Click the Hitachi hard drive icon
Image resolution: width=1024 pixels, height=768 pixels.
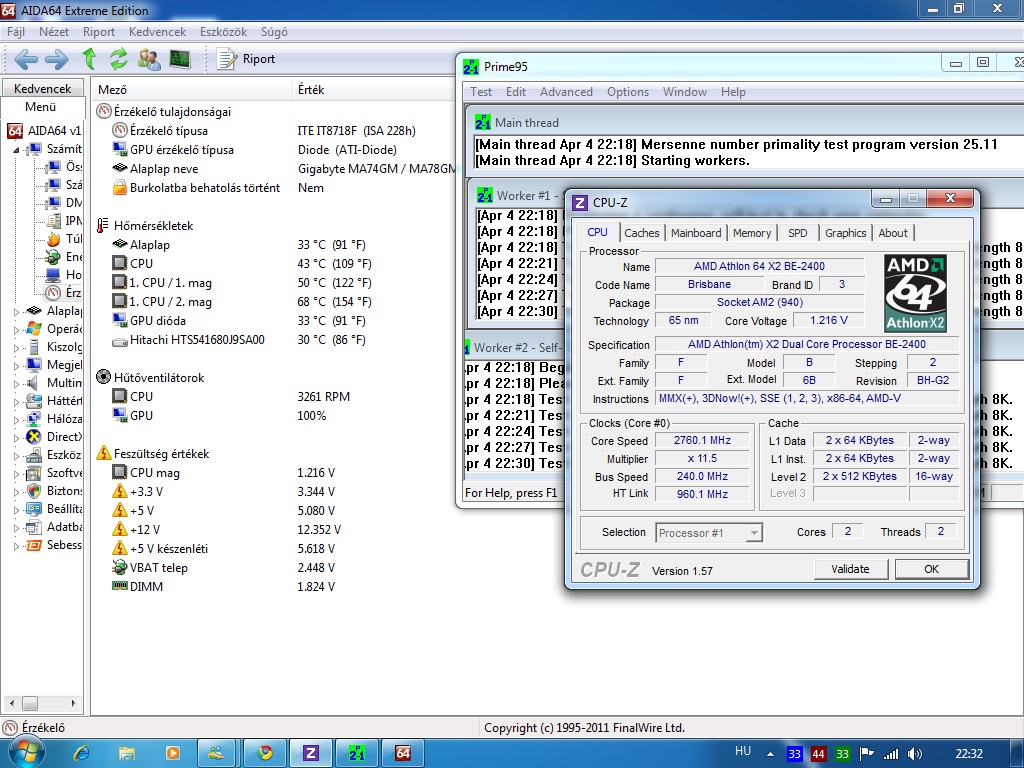(x=120, y=340)
